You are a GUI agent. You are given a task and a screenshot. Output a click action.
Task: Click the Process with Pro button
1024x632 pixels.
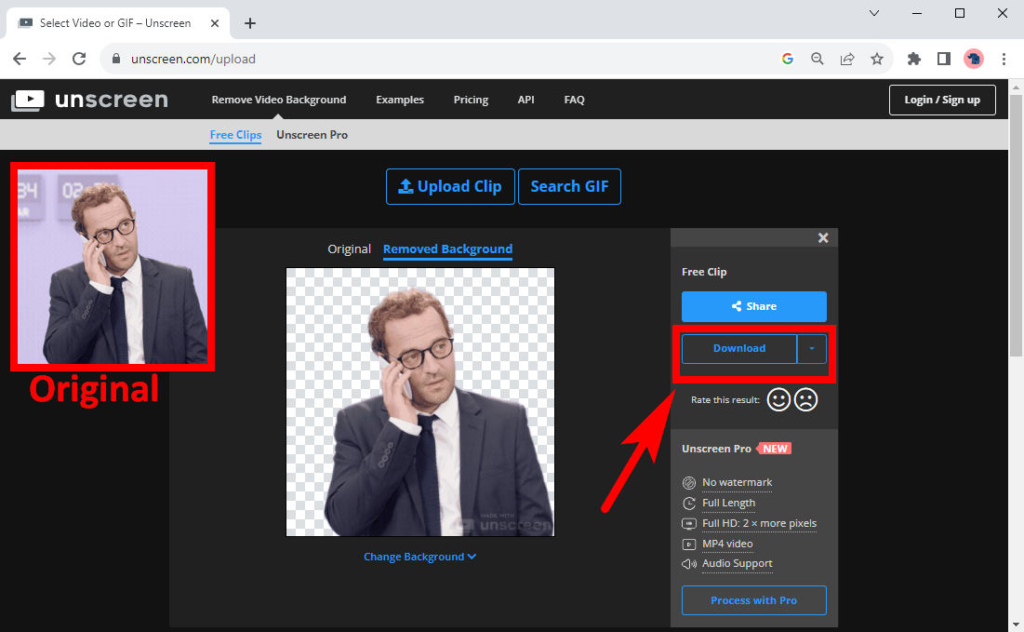tap(753, 600)
